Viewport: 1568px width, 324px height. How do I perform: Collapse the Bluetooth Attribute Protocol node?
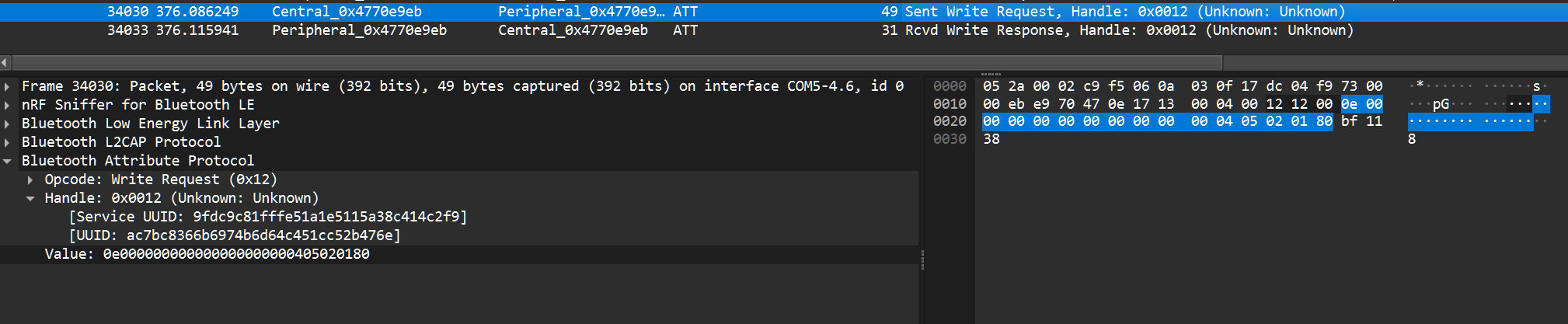pos(7,161)
